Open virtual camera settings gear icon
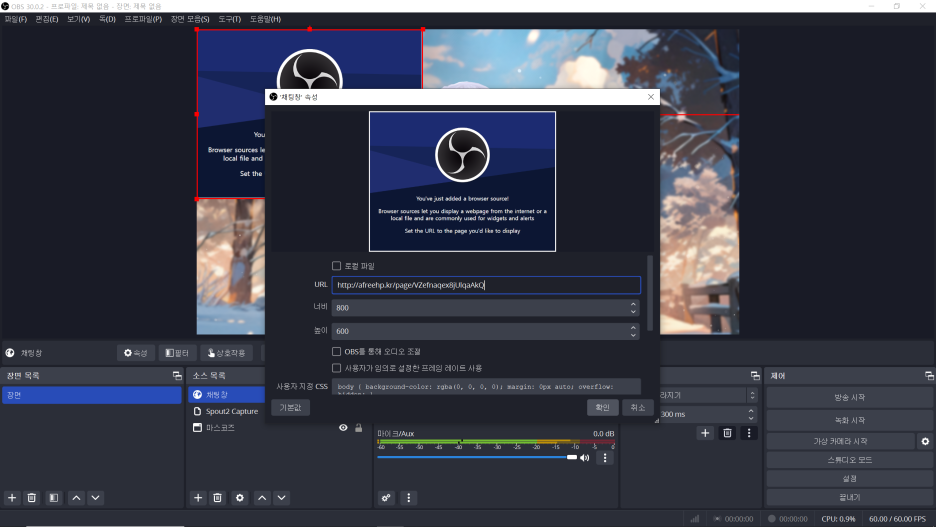This screenshot has height=527, width=936. [925, 442]
